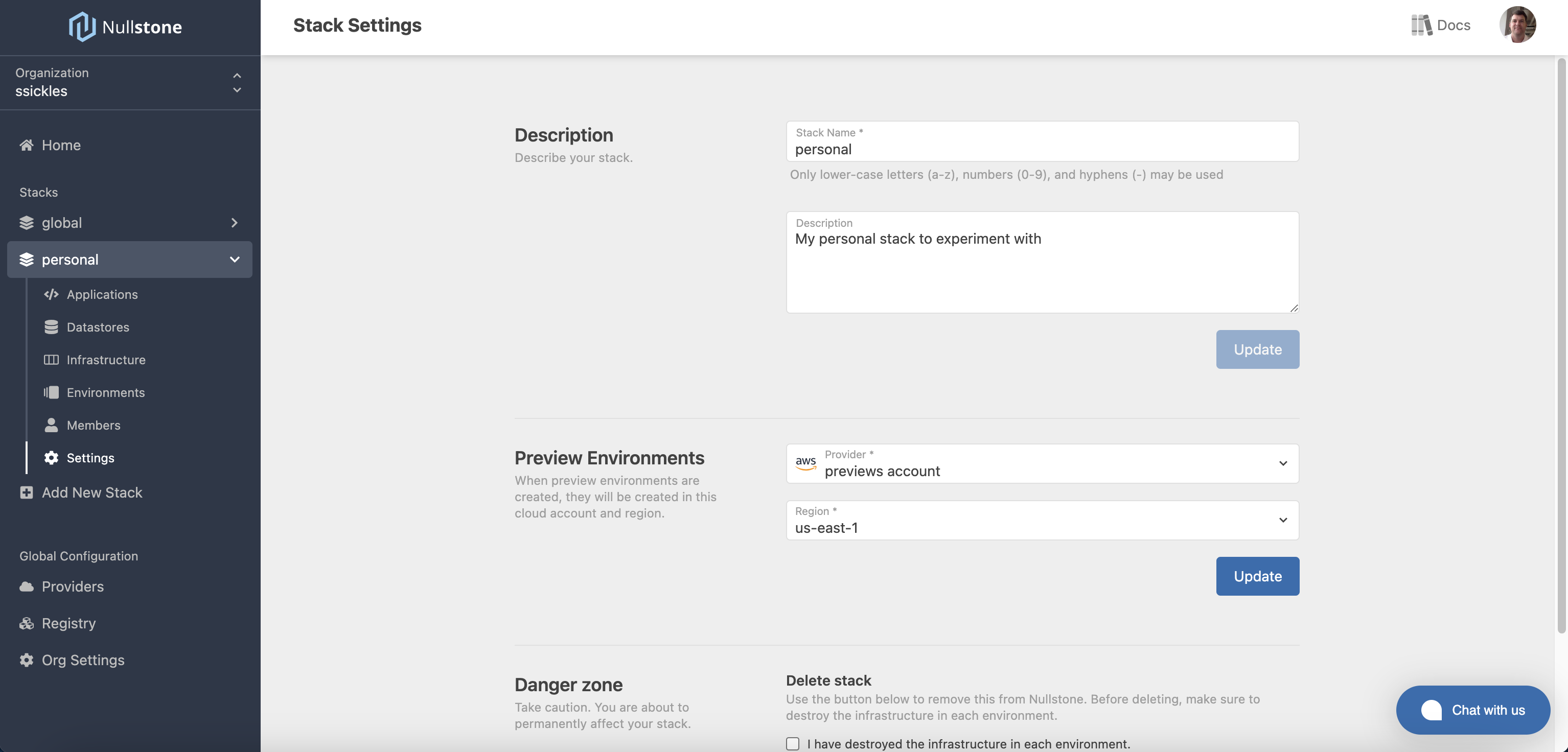Click Update button for Preview Environments section
Image resolution: width=1568 pixels, height=752 pixels.
(x=1258, y=576)
